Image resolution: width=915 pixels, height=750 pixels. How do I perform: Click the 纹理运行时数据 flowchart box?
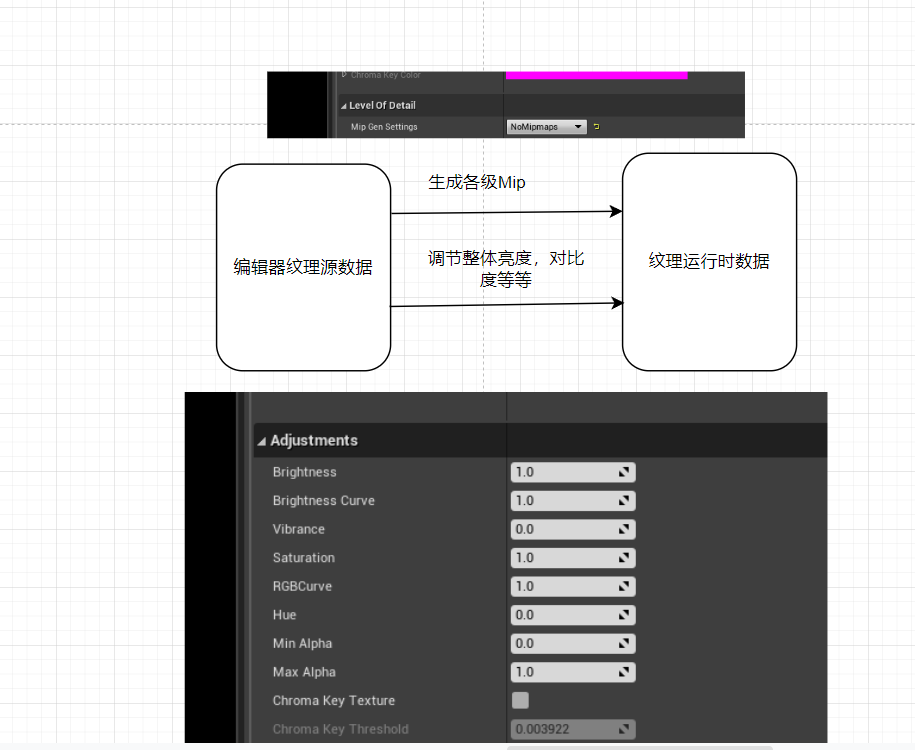pyautogui.click(x=708, y=261)
